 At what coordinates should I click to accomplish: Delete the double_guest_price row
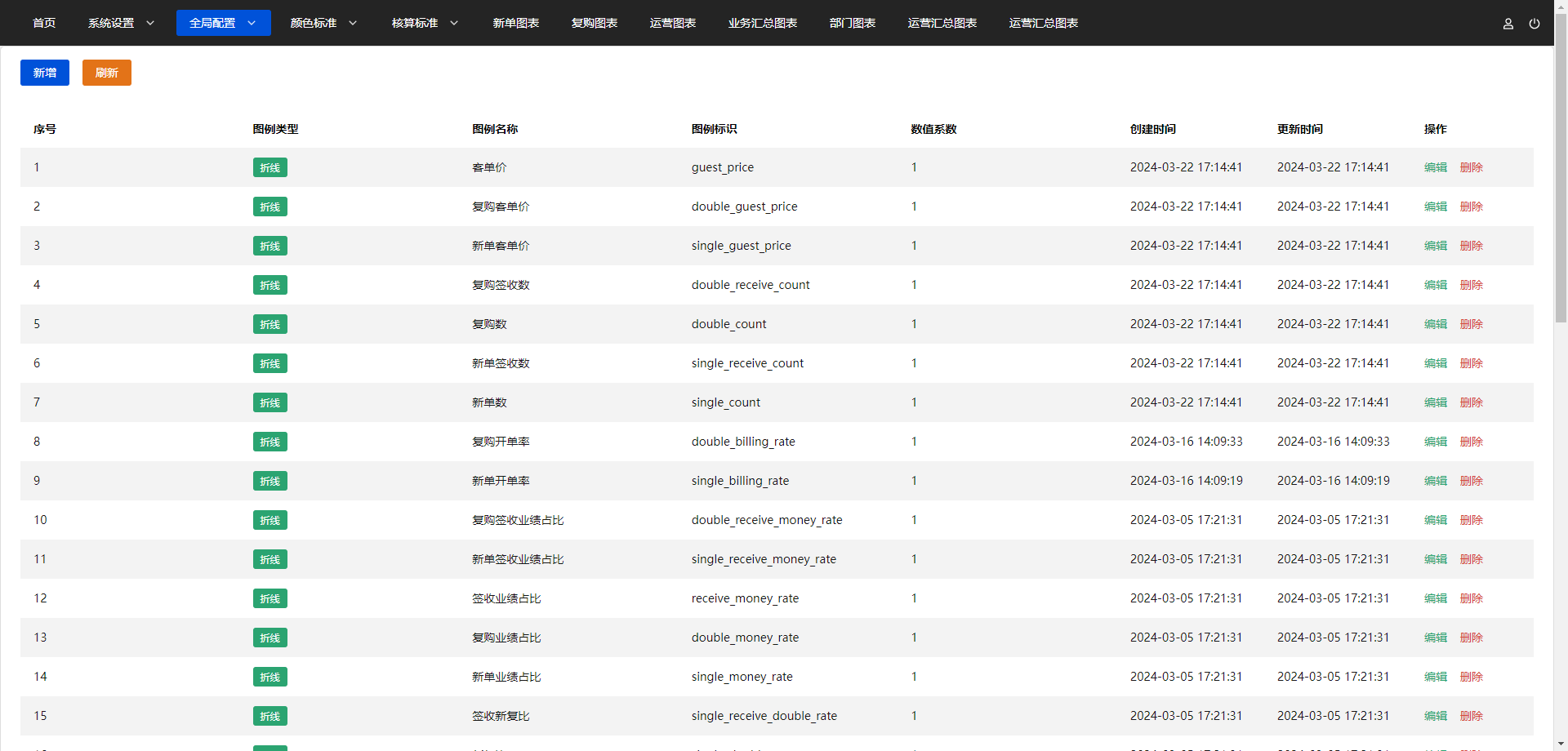click(x=1472, y=207)
